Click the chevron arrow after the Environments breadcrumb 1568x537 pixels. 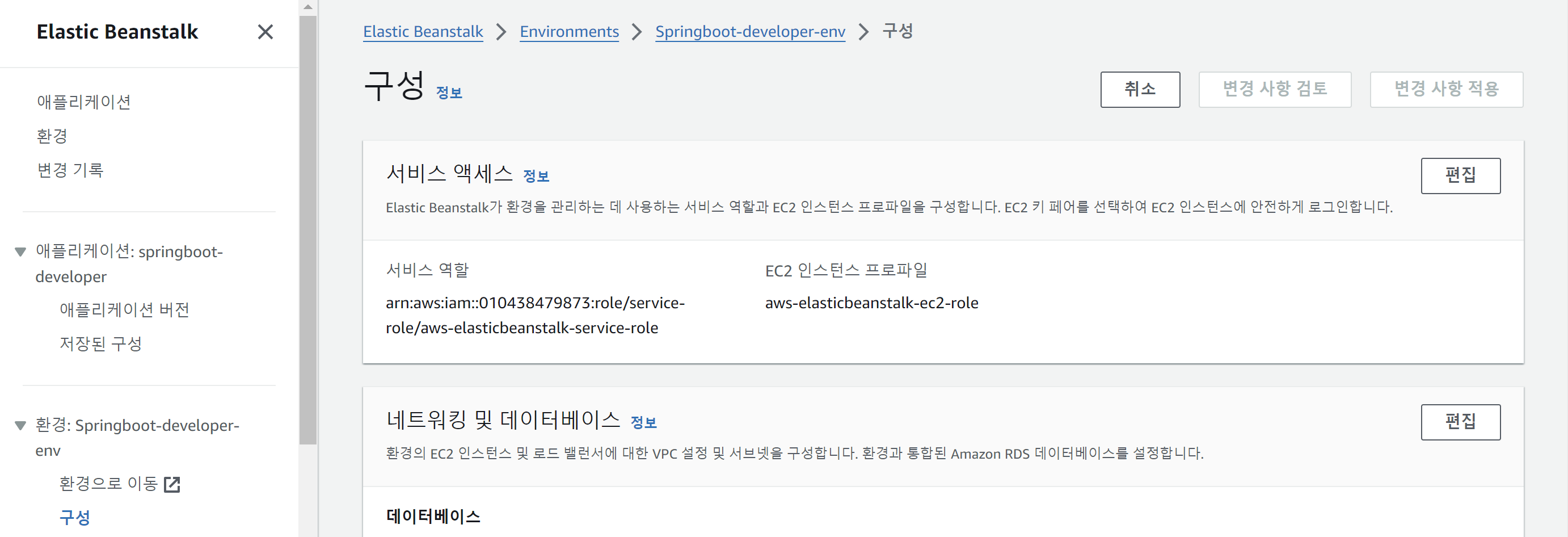[637, 32]
